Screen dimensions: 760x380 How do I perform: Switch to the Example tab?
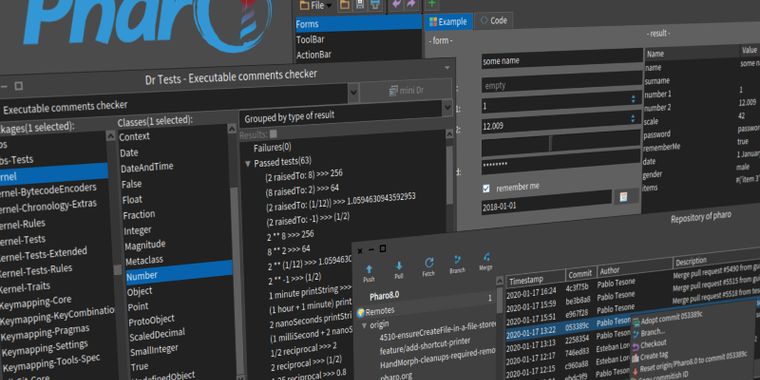pos(448,22)
